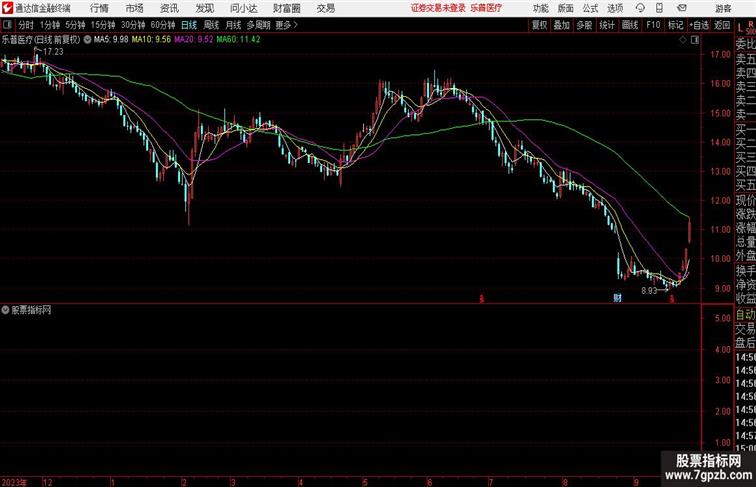Screen dimensions: 756x487
Task: Click the 游客 guest account label
Action: (723, 8)
